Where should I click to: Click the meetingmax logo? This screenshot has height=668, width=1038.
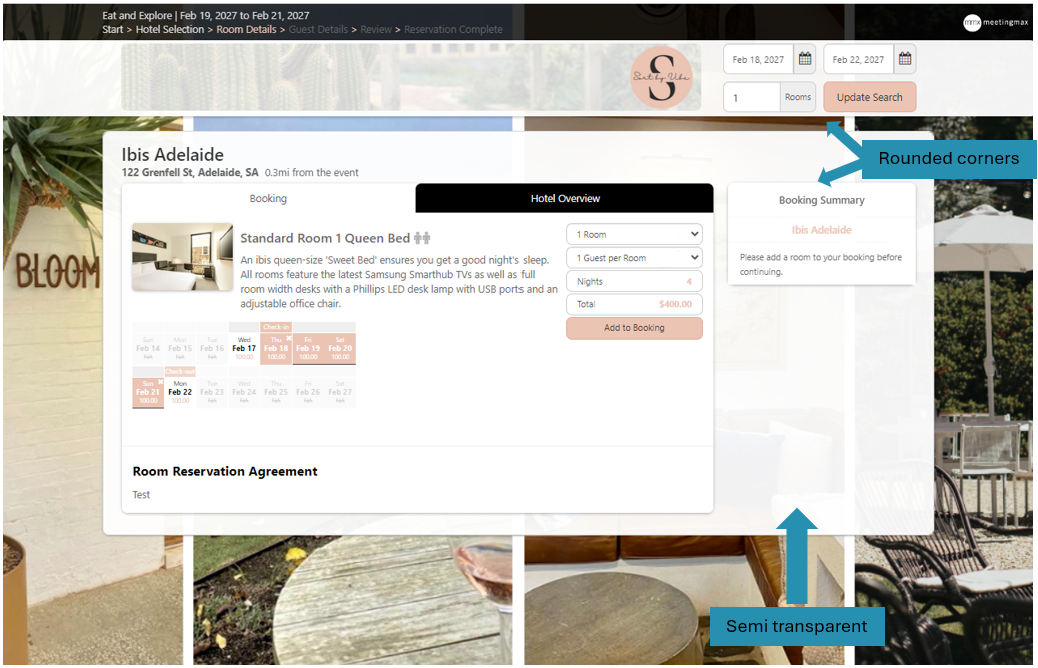996,23
